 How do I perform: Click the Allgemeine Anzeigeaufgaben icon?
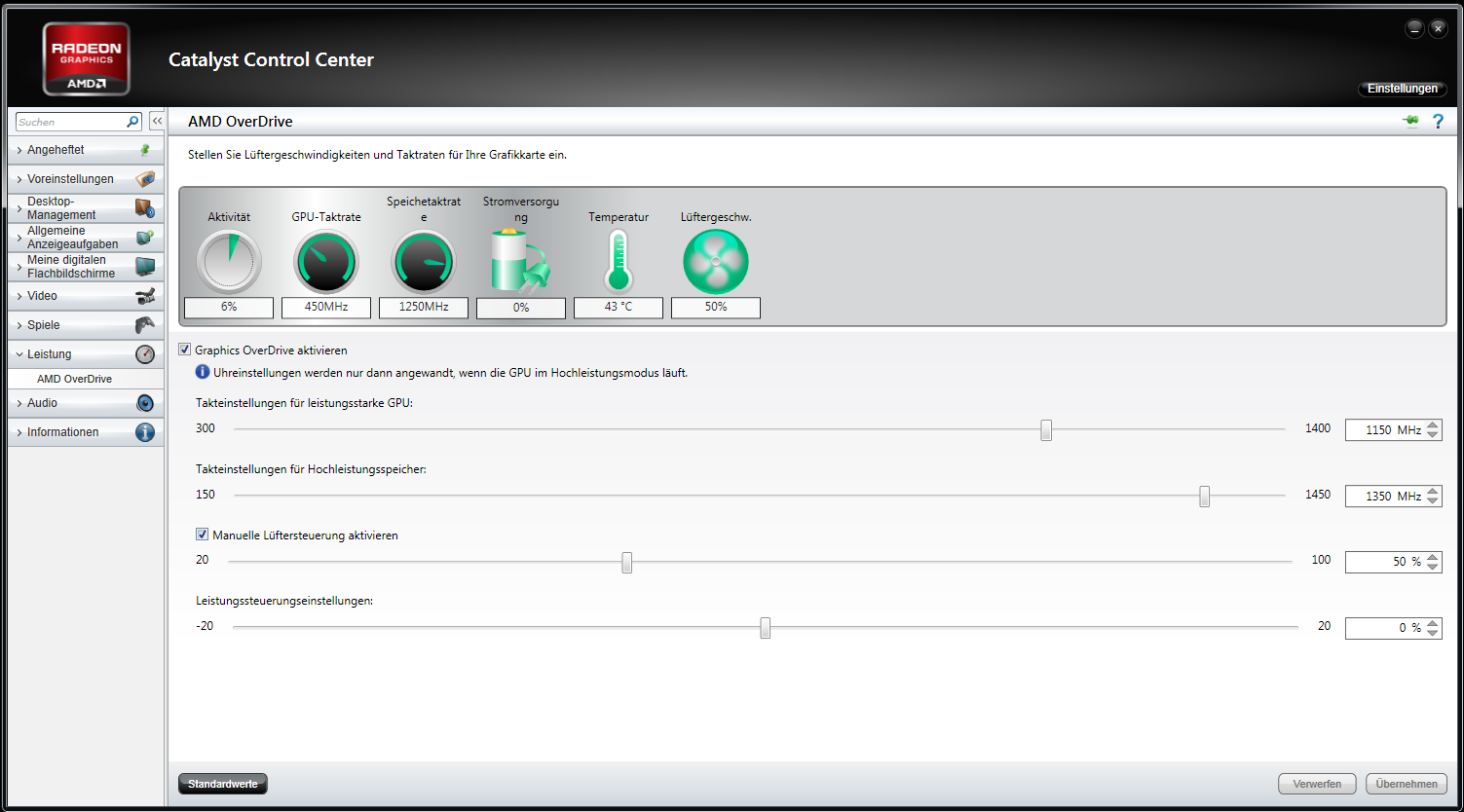145,238
